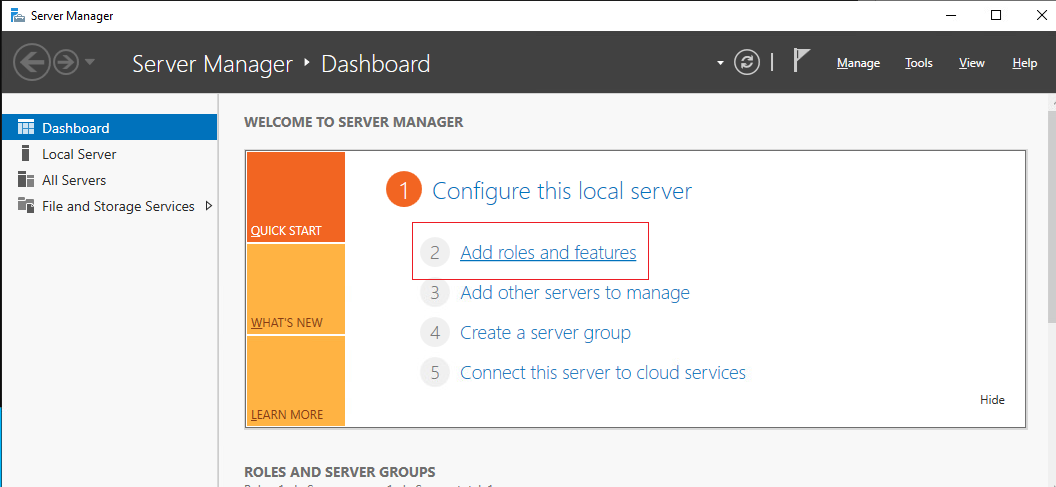Click the forward navigation arrow icon
Image resolution: width=1056 pixels, height=487 pixels.
click(66, 63)
